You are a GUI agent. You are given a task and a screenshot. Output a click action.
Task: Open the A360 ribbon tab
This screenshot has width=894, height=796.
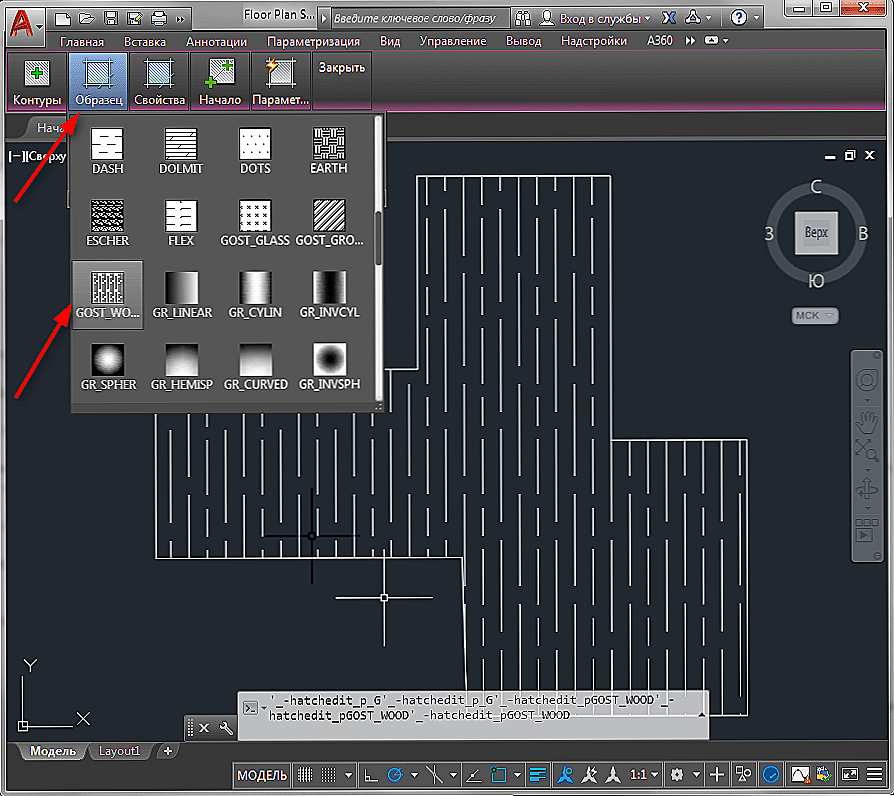[x=660, y=41]
